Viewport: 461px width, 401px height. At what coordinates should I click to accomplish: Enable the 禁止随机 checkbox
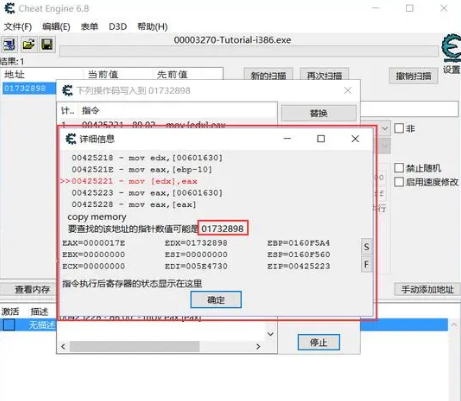click(x=399, y=168)
